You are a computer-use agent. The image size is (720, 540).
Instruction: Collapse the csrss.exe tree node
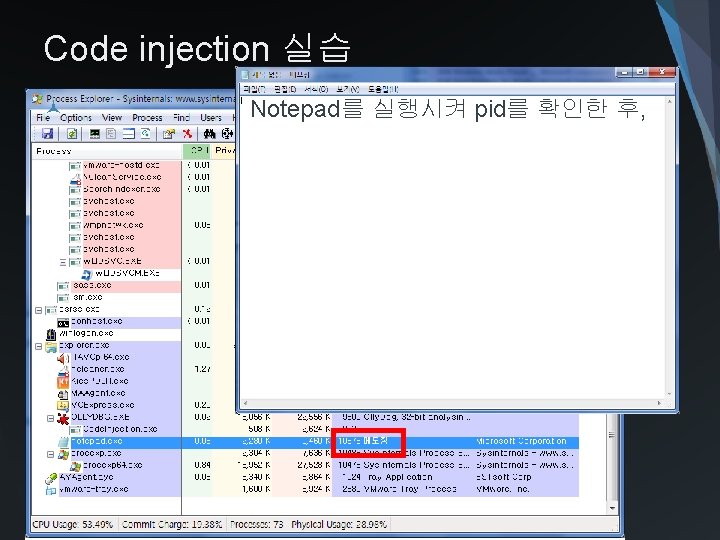click(39, 310)
